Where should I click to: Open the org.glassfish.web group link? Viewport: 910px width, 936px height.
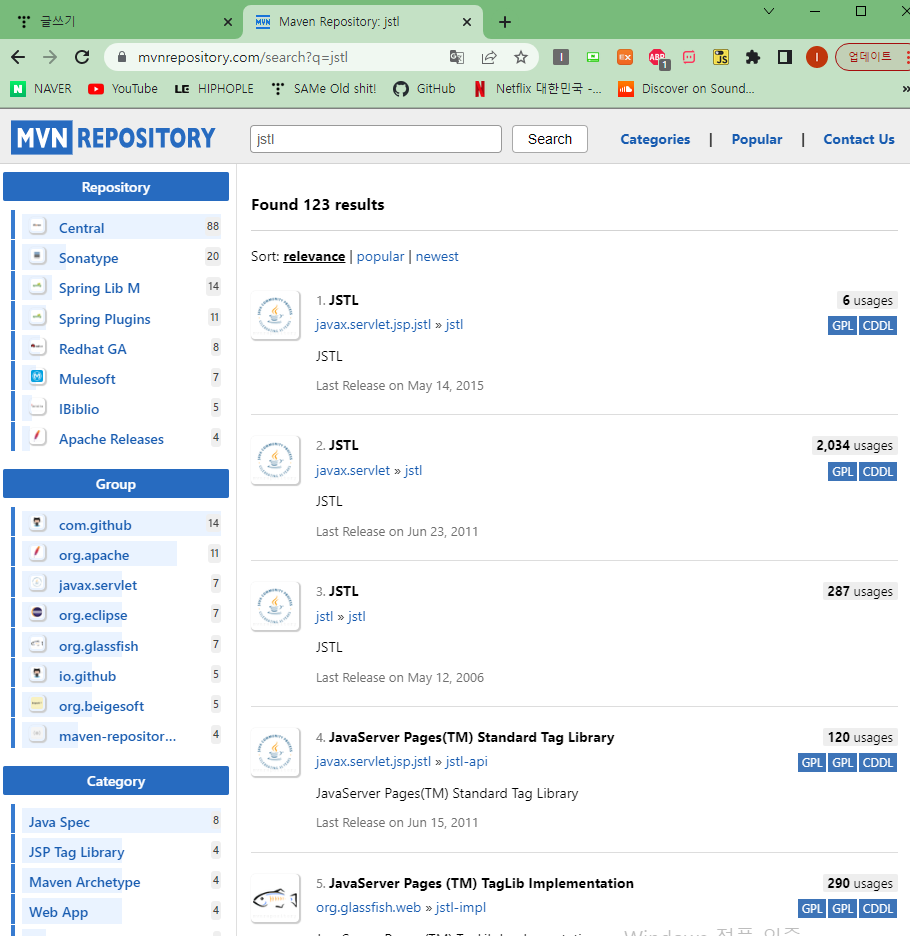(368, 907)
